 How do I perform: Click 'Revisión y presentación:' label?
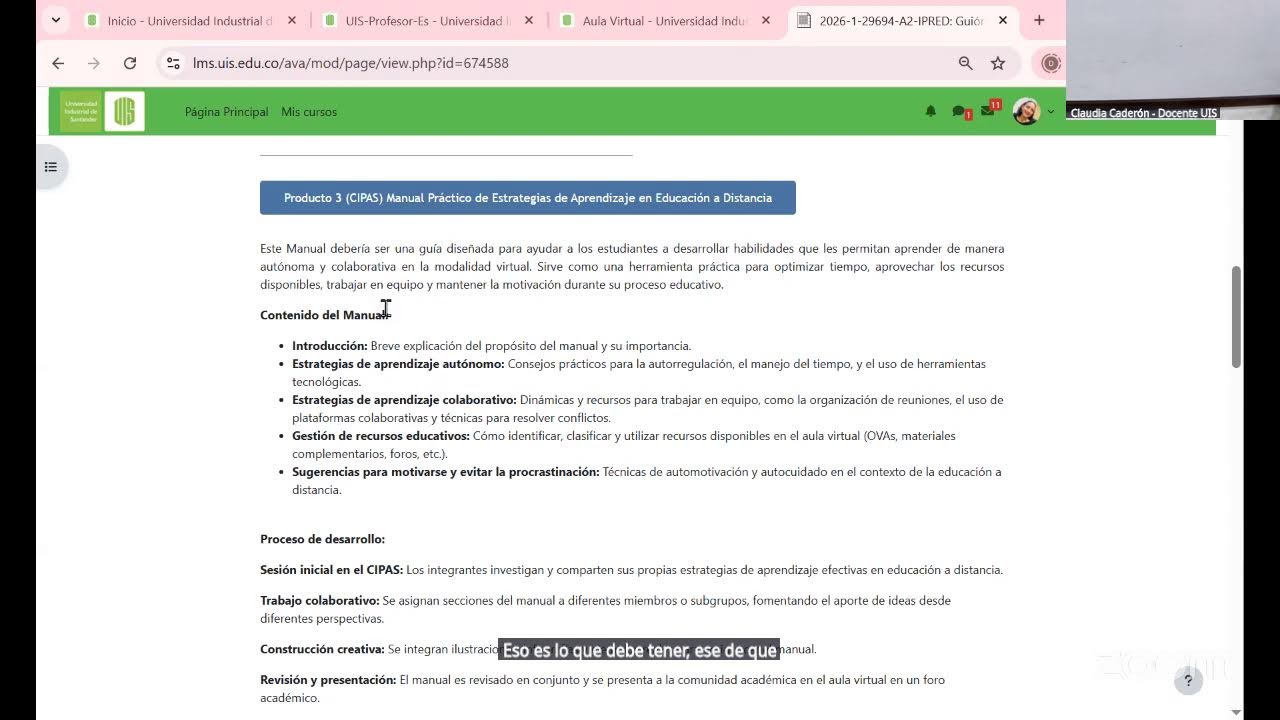tap(328, 680)
